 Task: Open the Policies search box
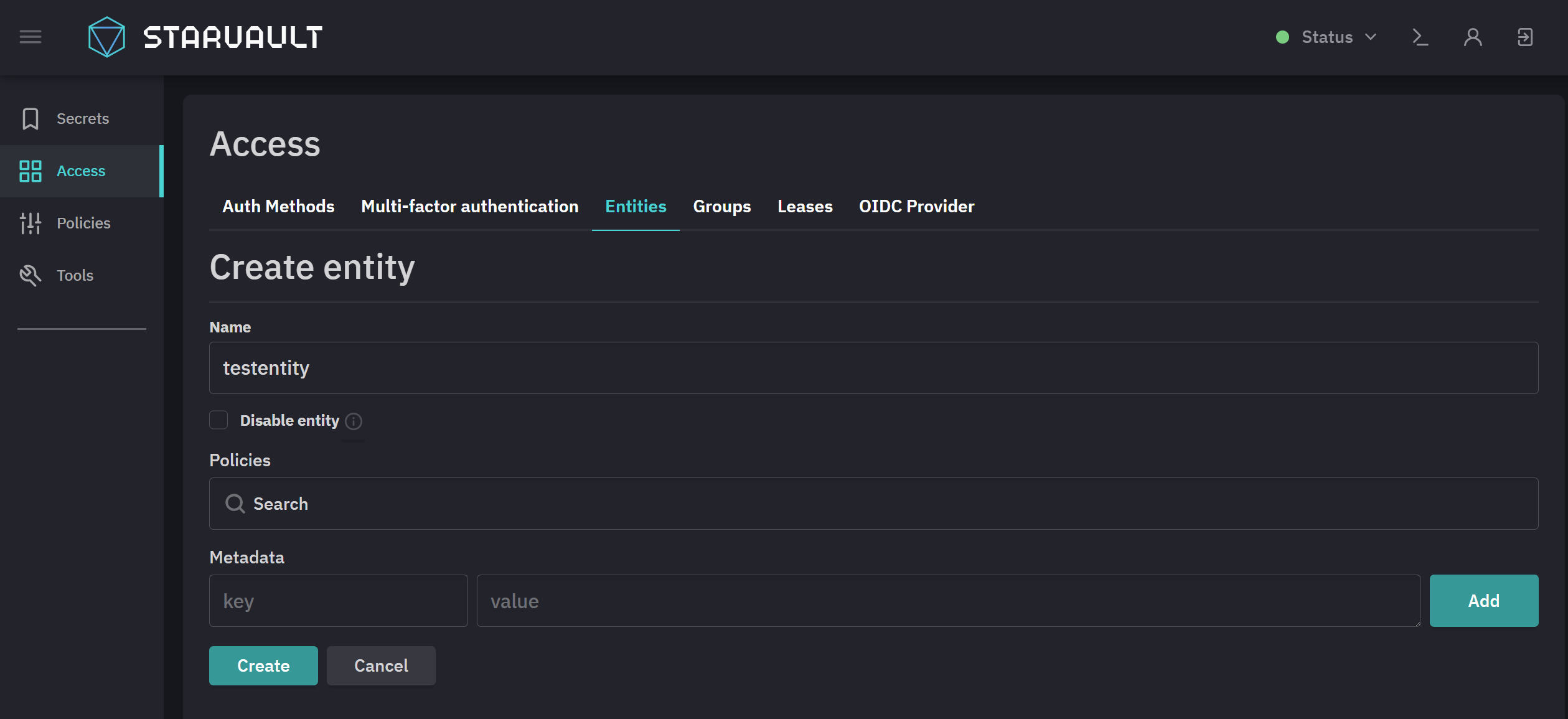point(873,504)
